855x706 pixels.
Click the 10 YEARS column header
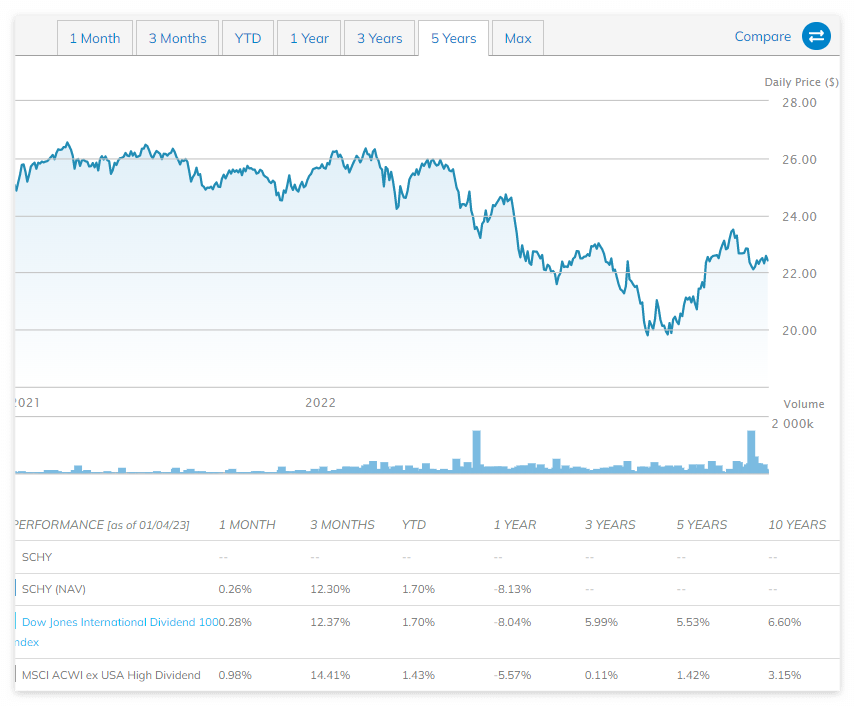[797, 525]
